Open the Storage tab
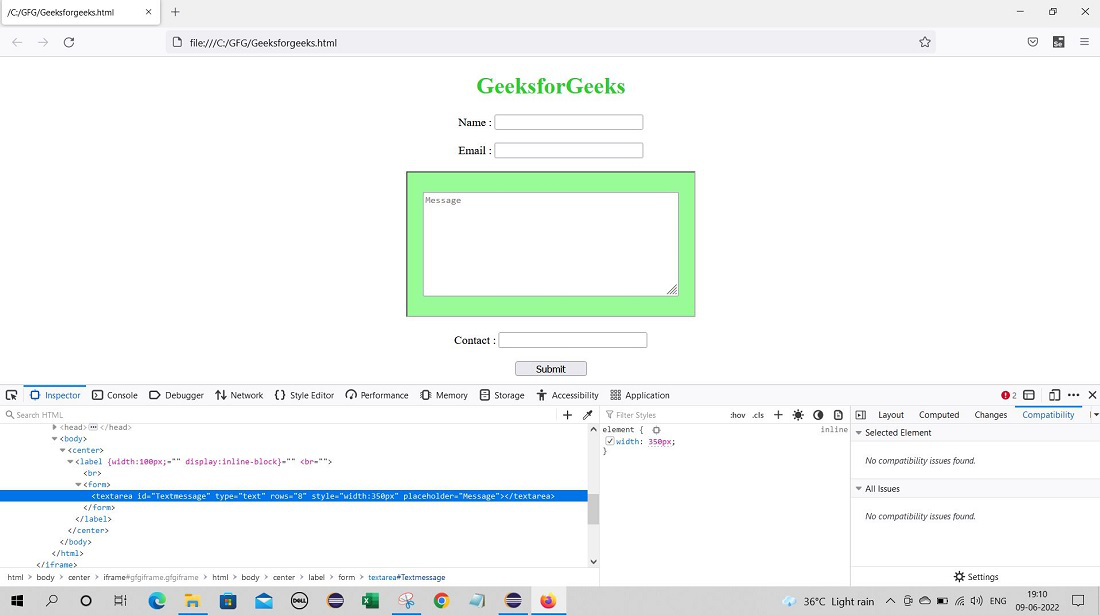 coord(502,396)
